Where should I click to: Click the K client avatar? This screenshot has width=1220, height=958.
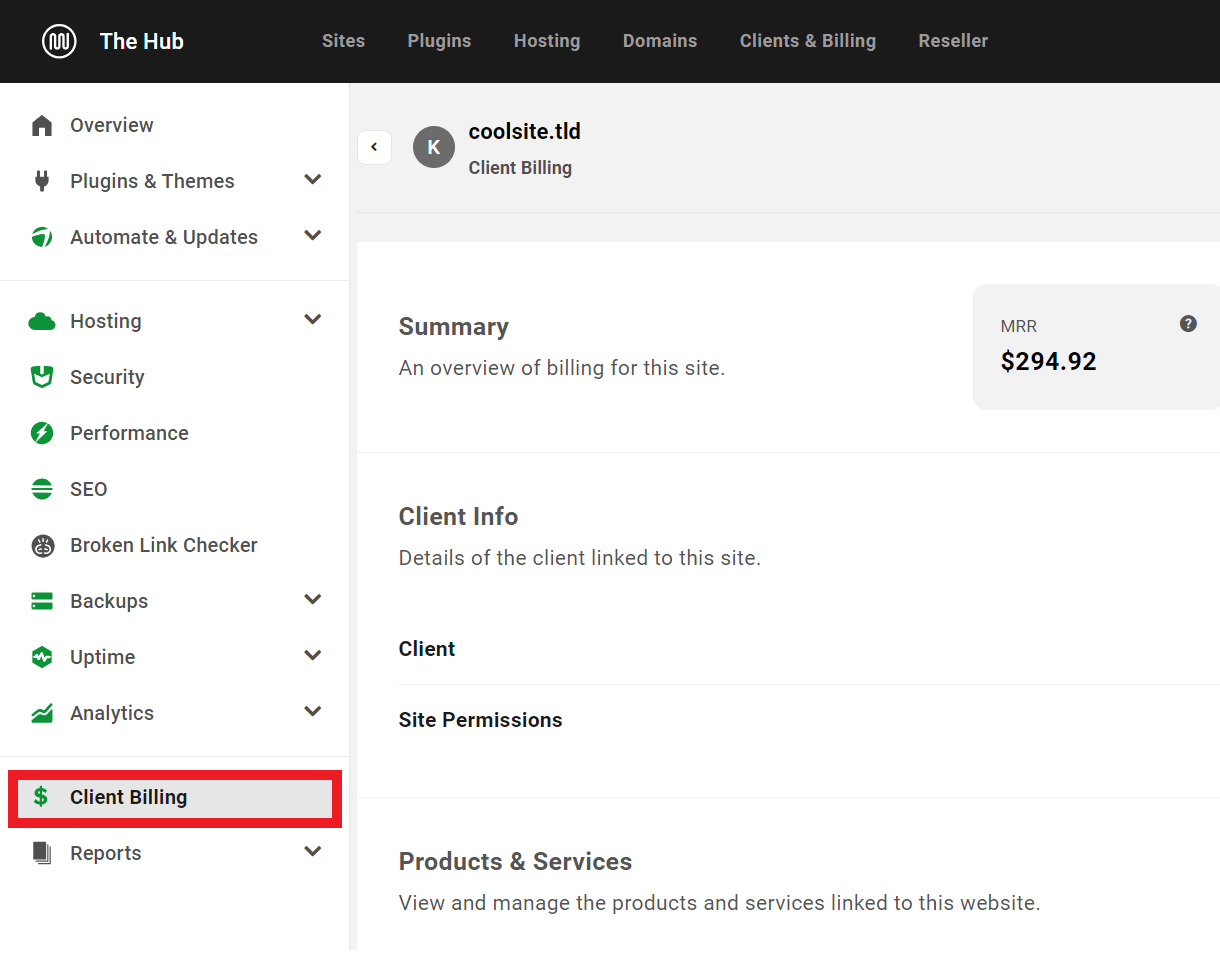433,147
